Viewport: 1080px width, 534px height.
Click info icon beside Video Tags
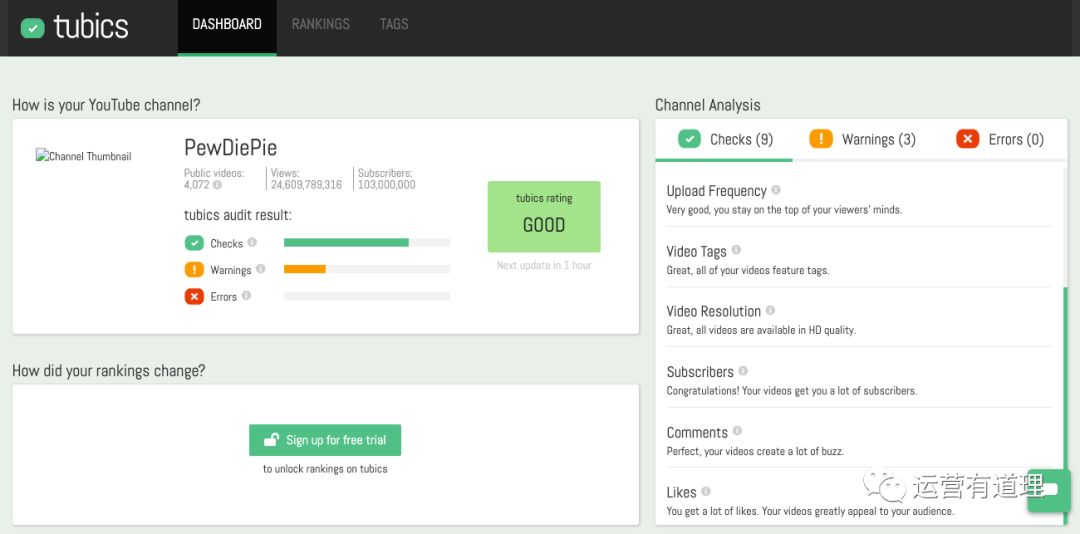pyautogui.click(x=736, y=249)
